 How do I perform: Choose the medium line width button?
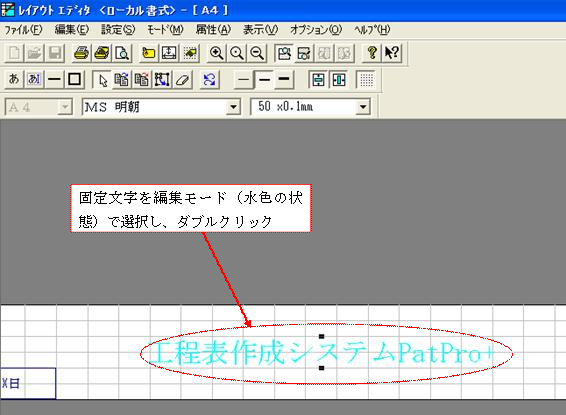[264, 79]
